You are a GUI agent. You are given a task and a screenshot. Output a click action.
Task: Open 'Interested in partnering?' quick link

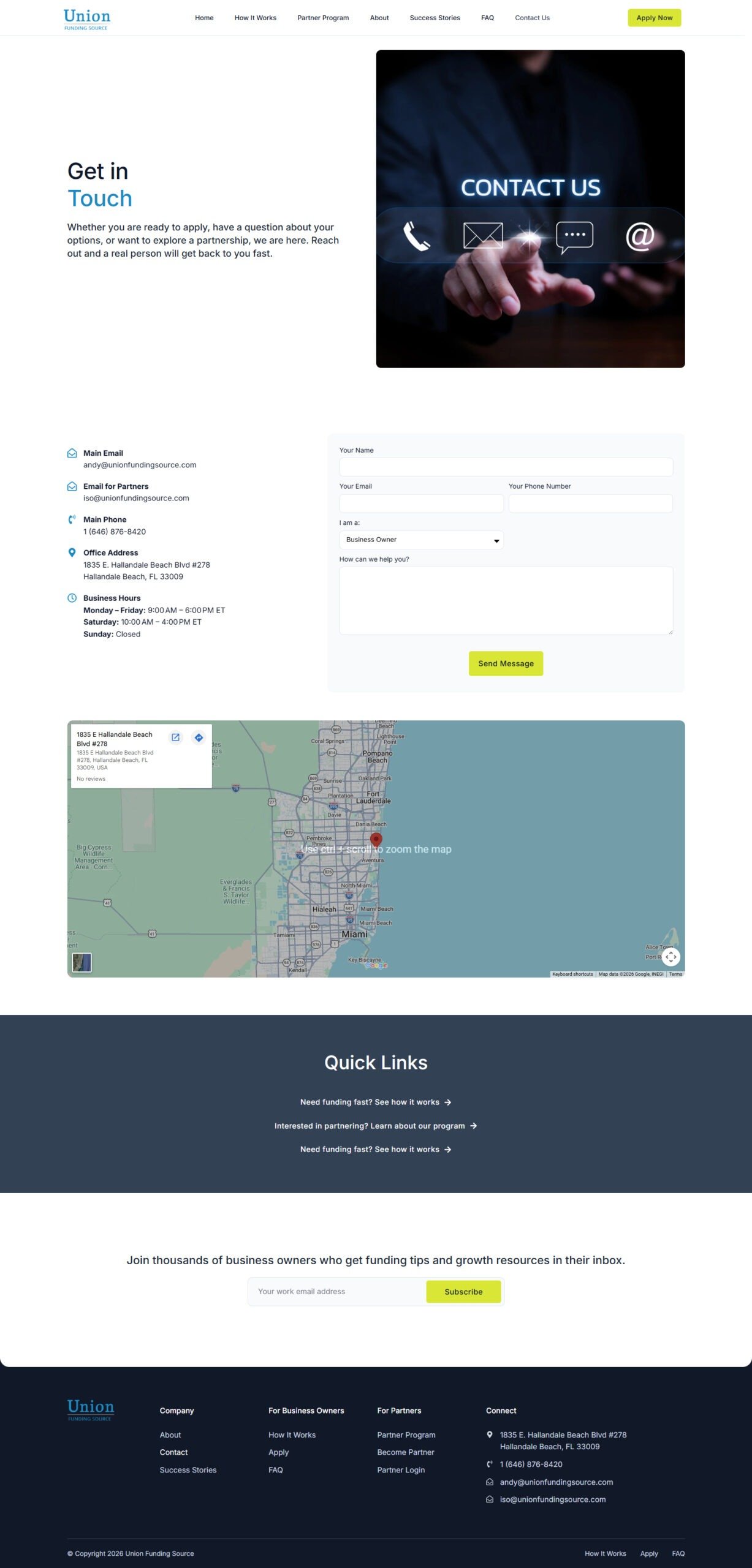pos(375,1126)
